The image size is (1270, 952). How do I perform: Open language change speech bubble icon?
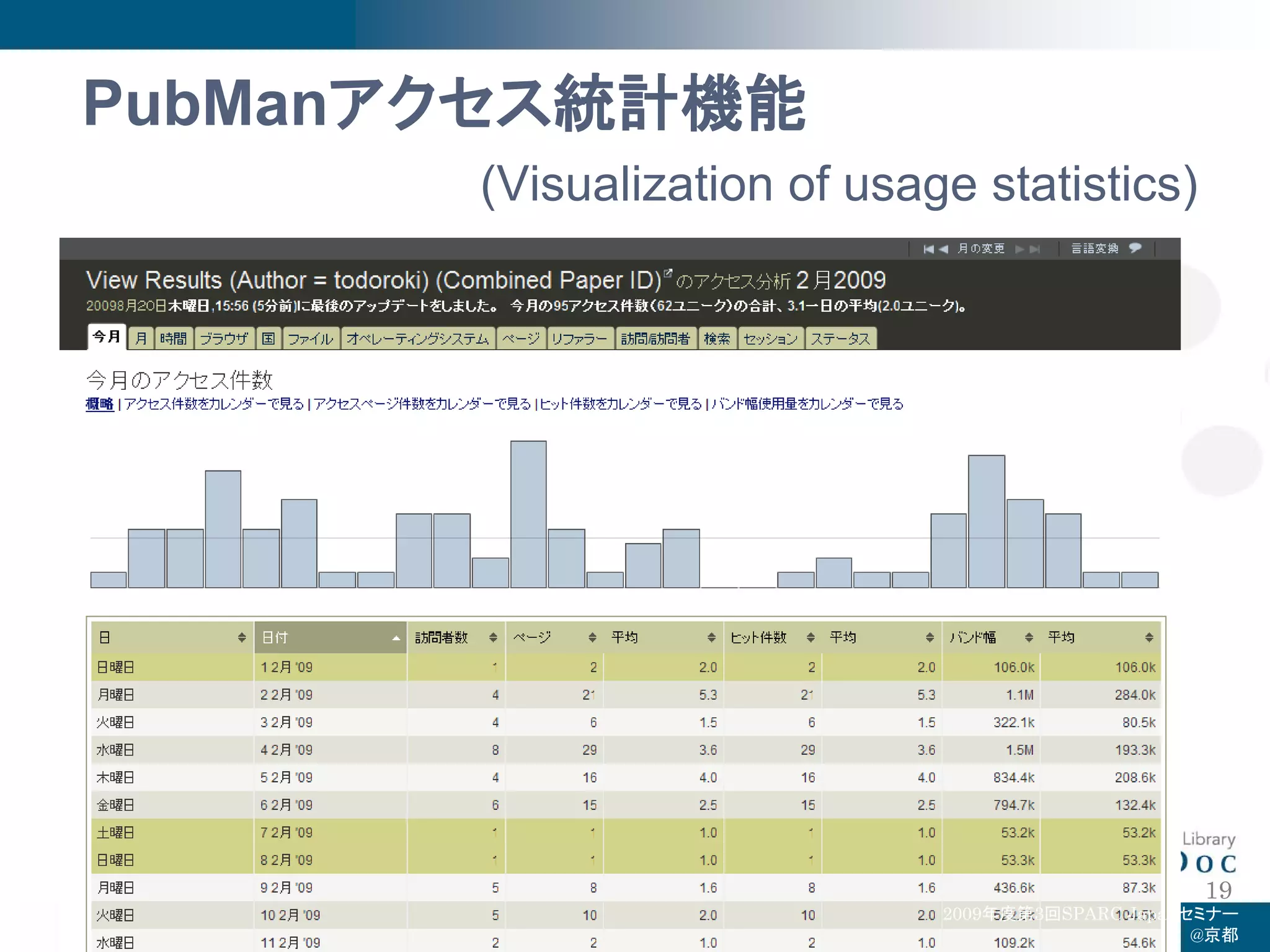(1135, 249)
